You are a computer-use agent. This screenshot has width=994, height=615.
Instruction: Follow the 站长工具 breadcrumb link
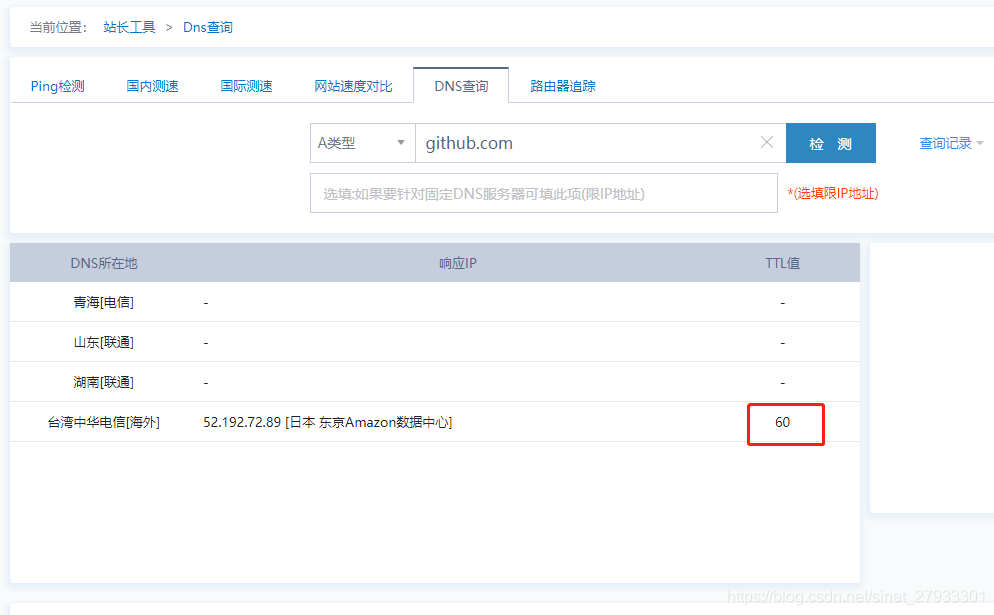pos(129,27)
